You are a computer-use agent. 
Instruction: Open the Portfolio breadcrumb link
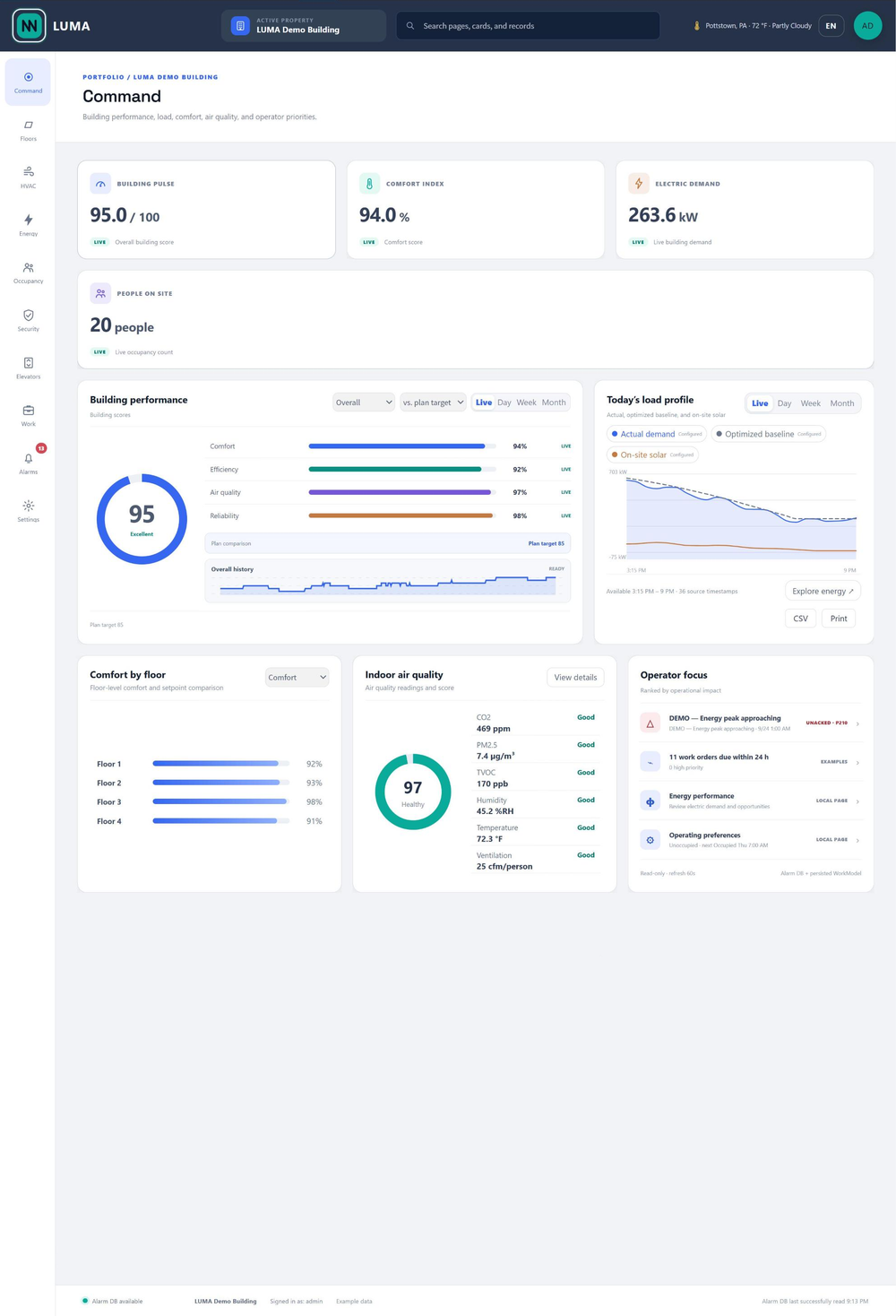coord(103,77)
